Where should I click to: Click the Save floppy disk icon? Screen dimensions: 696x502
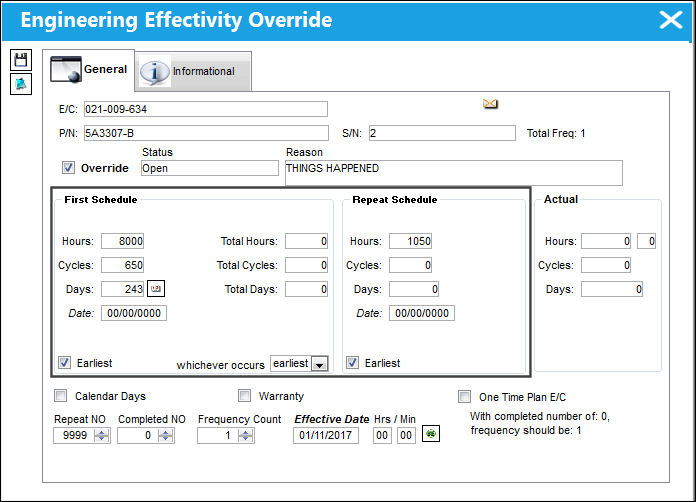pos(21,60)
